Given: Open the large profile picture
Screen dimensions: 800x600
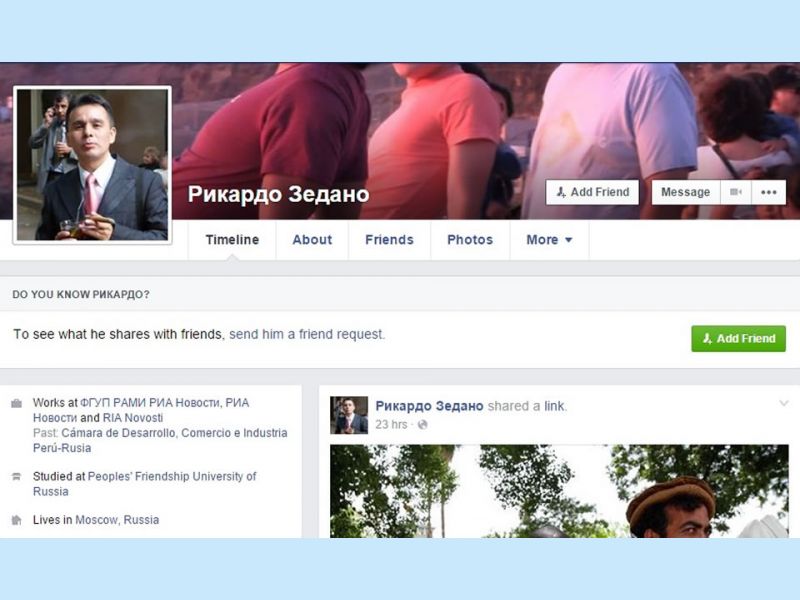Looking at the screenshot, I should [x=92, y=164].
